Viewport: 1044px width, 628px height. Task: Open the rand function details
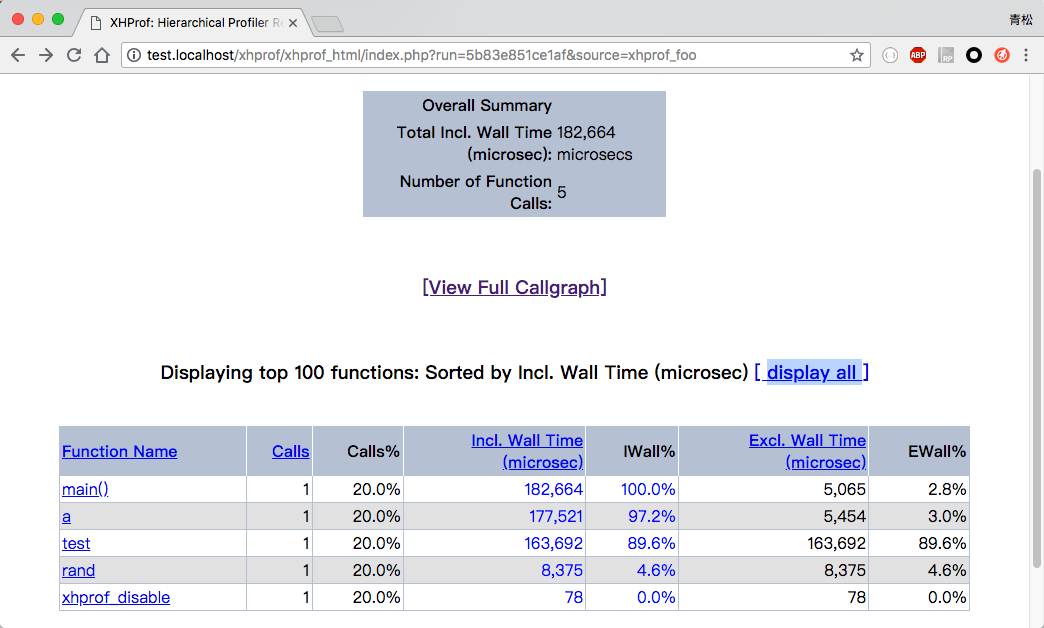(x=79, y=571)
